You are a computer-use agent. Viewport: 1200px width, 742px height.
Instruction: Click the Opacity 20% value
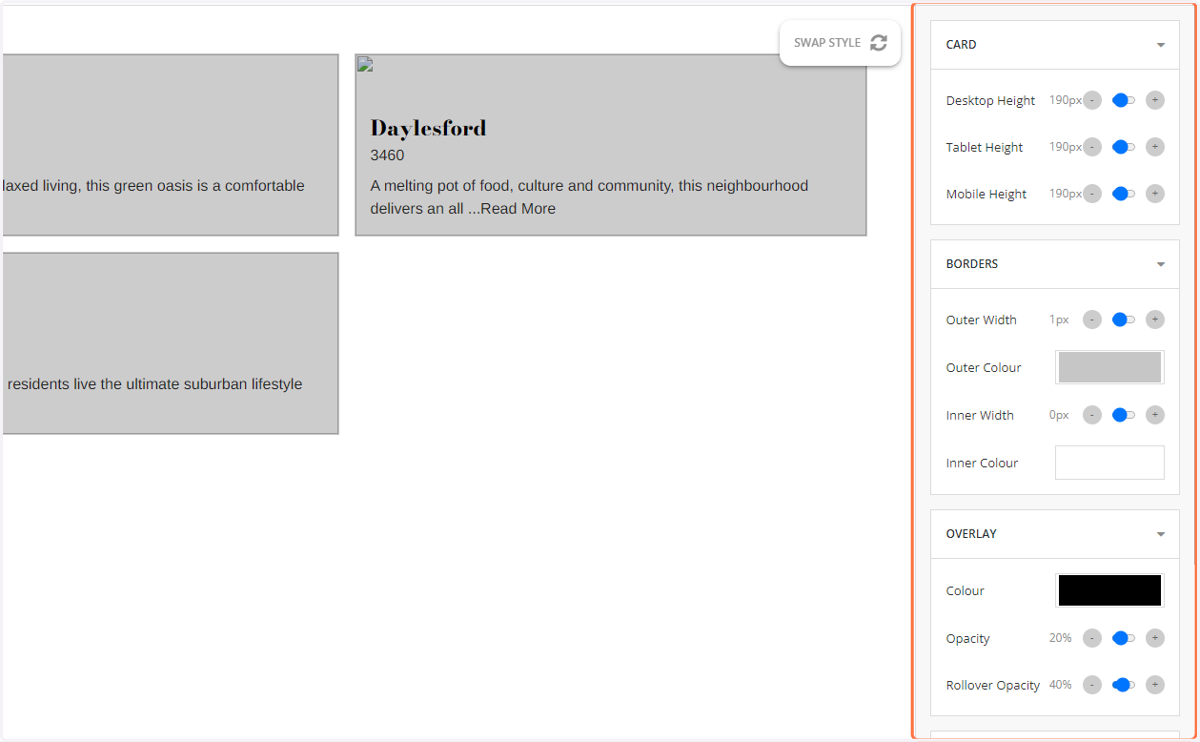pos(1060,638)
